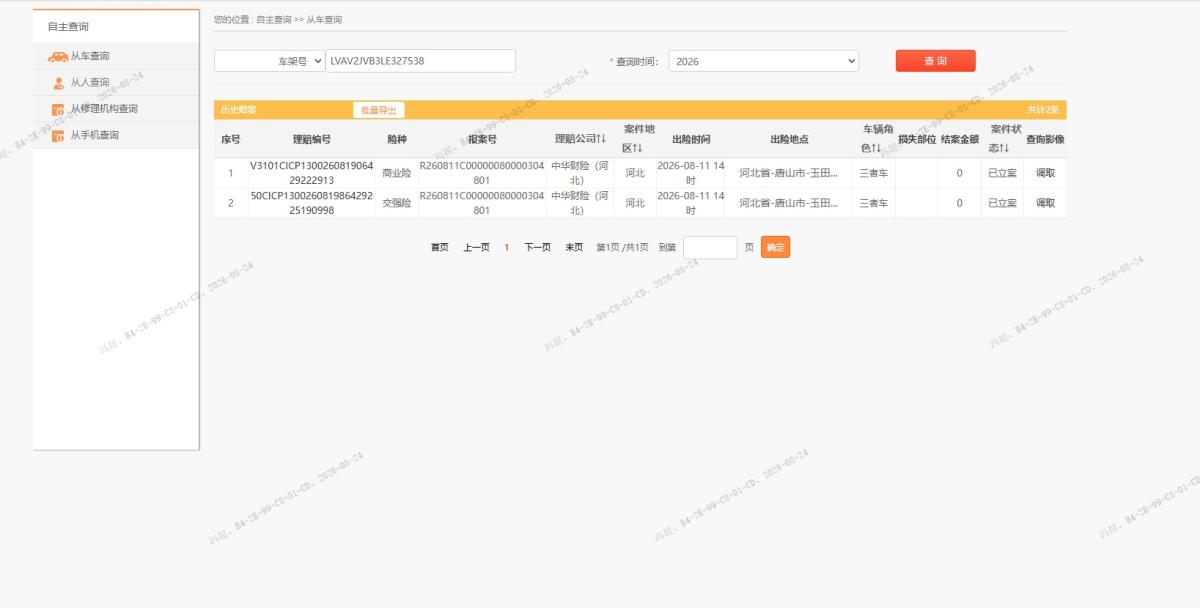Click the 到第 page number input
The height and width of the screenshot is (608, 1200).
(x=710, y=247)
